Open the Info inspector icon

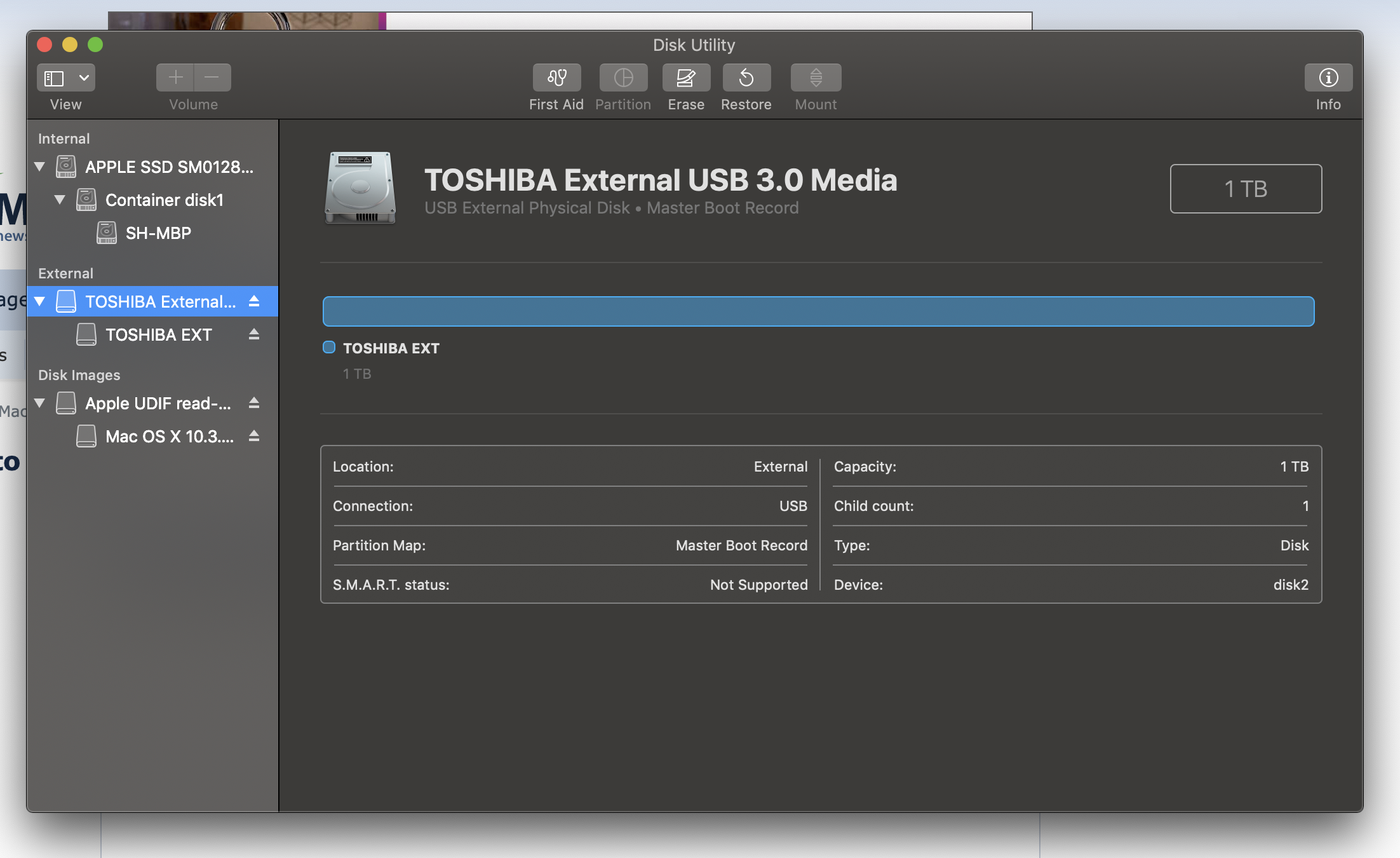1328,78
